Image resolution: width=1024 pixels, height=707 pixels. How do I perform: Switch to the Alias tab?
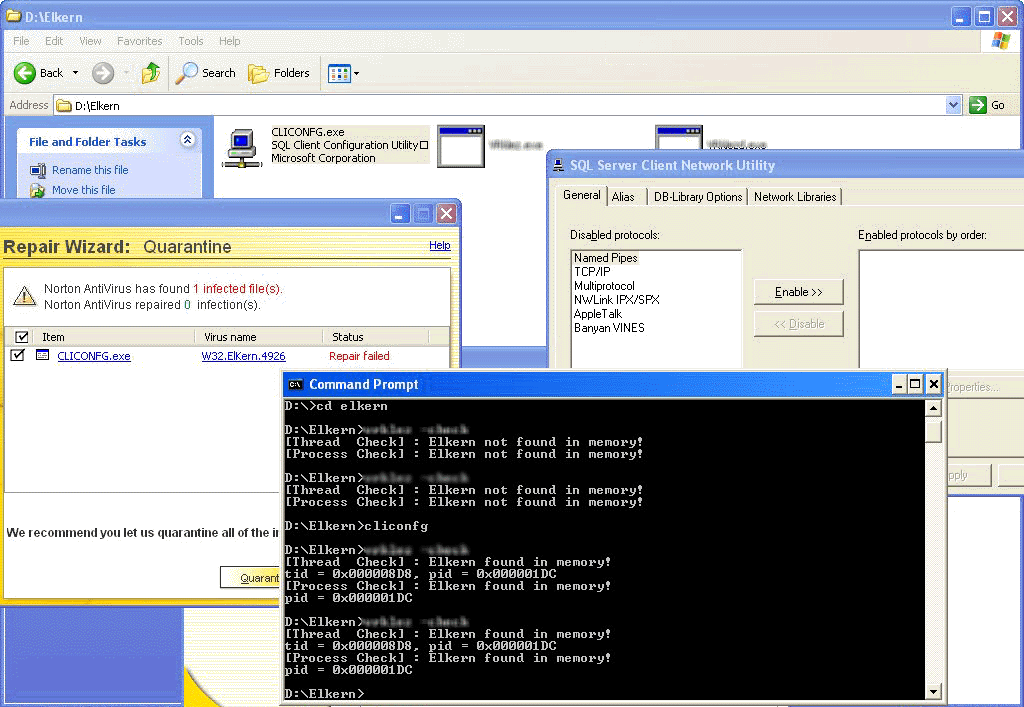(x=623, y=197)
